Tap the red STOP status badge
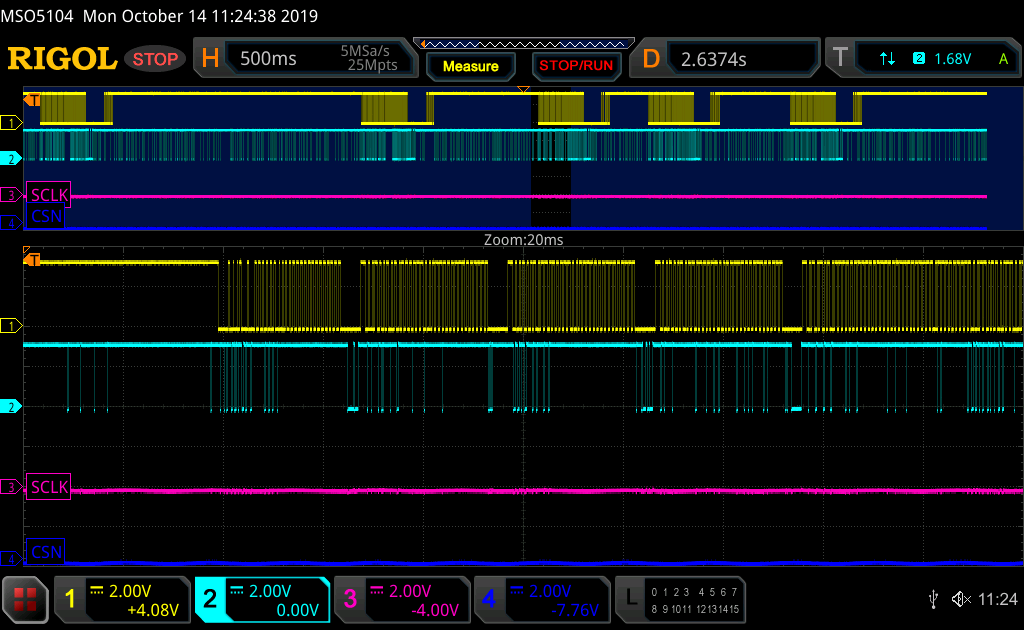 click(x=155, y=59)
